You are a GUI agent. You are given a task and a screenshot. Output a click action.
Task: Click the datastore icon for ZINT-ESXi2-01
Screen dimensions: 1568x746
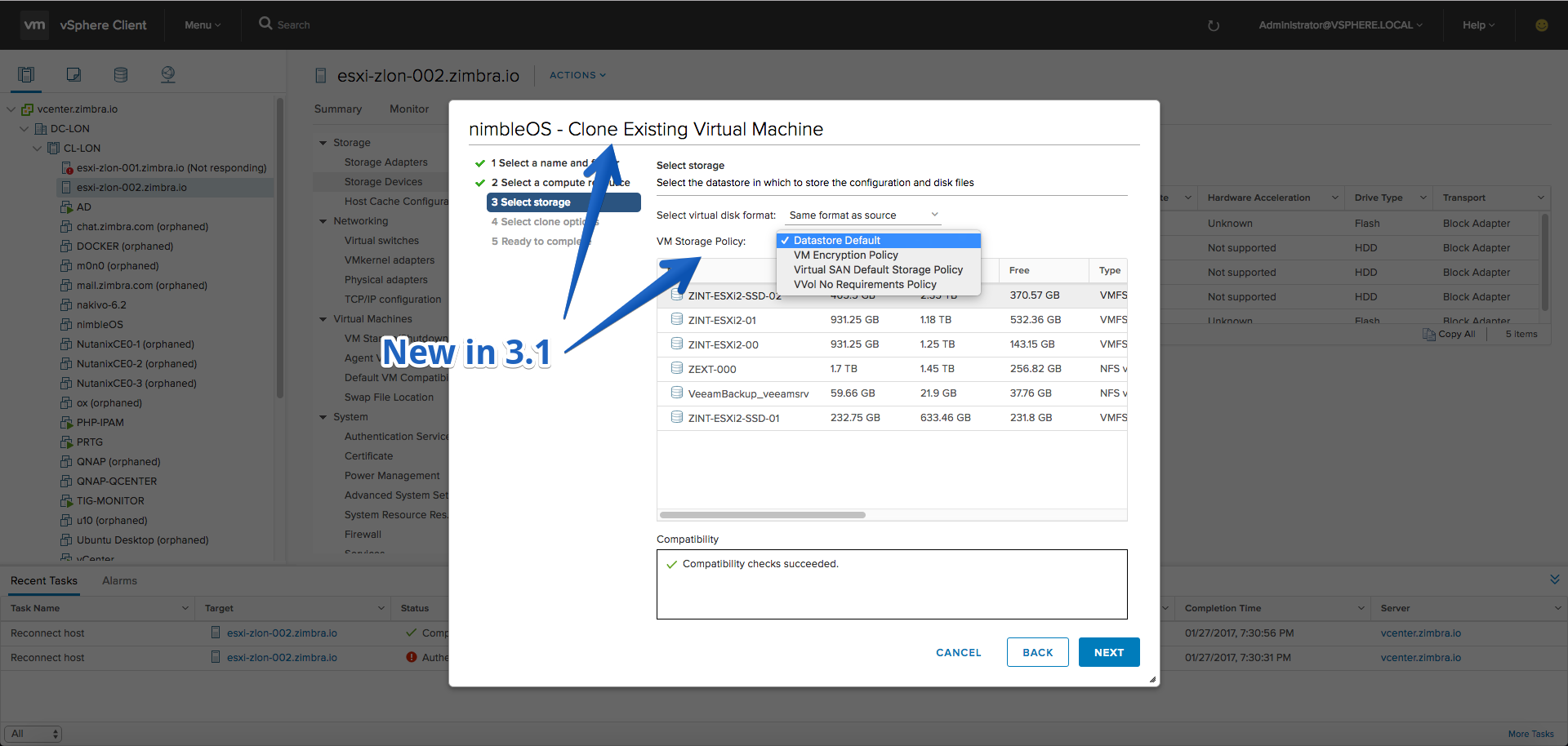(x=677, y=319)
